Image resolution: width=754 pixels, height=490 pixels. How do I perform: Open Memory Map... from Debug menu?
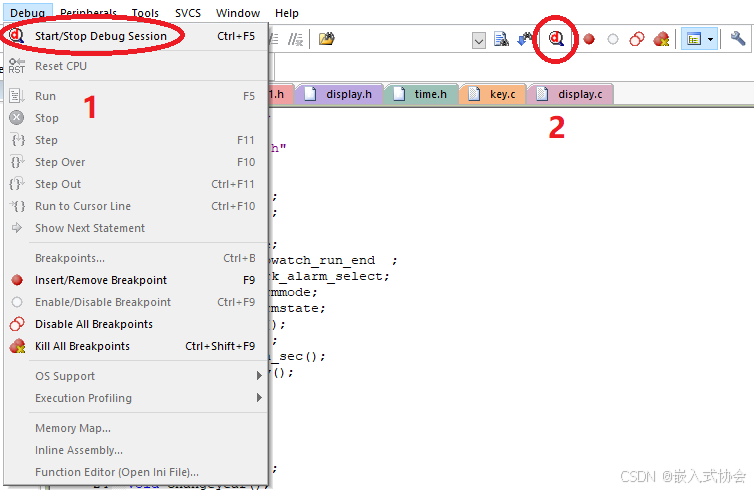tap(136, 428)
